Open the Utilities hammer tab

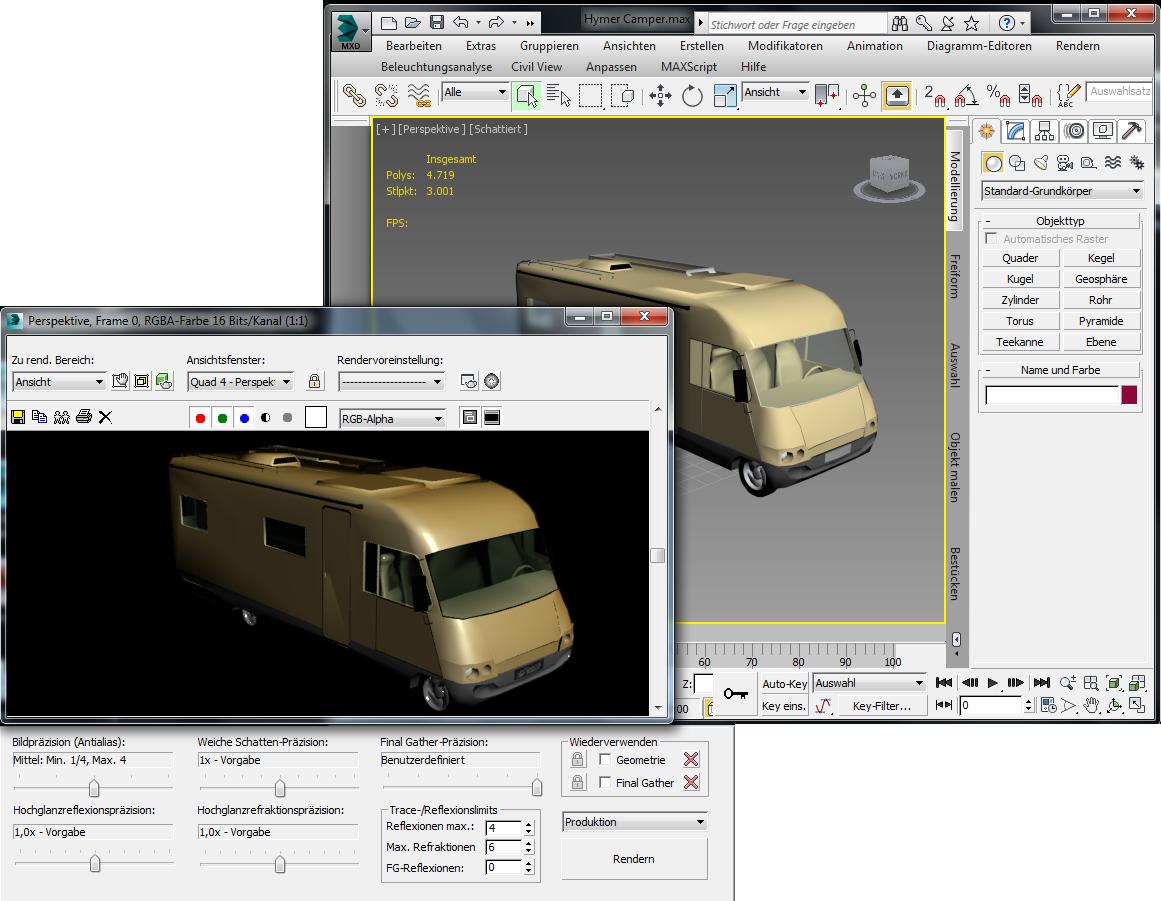(1131, 131)
